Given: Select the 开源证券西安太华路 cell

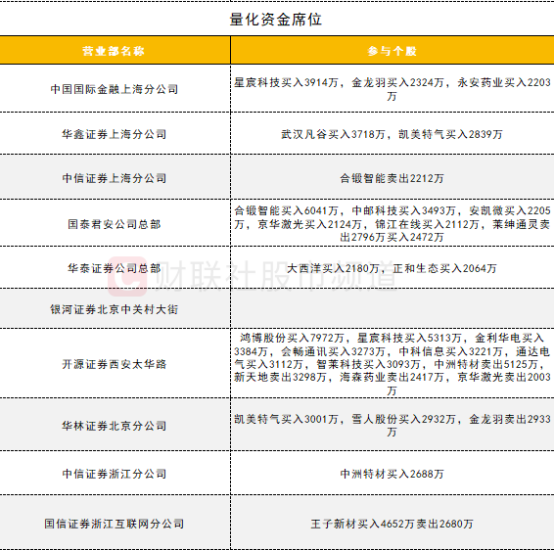Looking at the screenshot, I should tap(114, 364).
